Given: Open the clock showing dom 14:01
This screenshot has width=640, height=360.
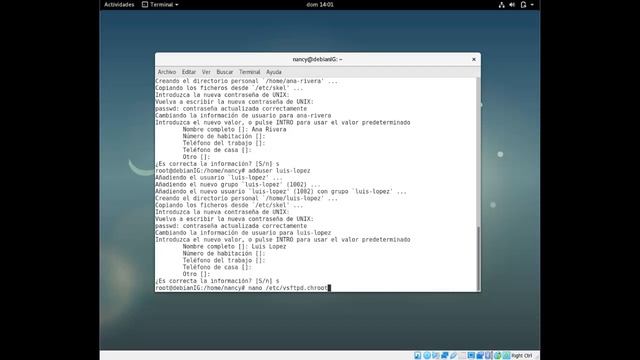Looking at the screenshot, I should click(x=320, y=4).
